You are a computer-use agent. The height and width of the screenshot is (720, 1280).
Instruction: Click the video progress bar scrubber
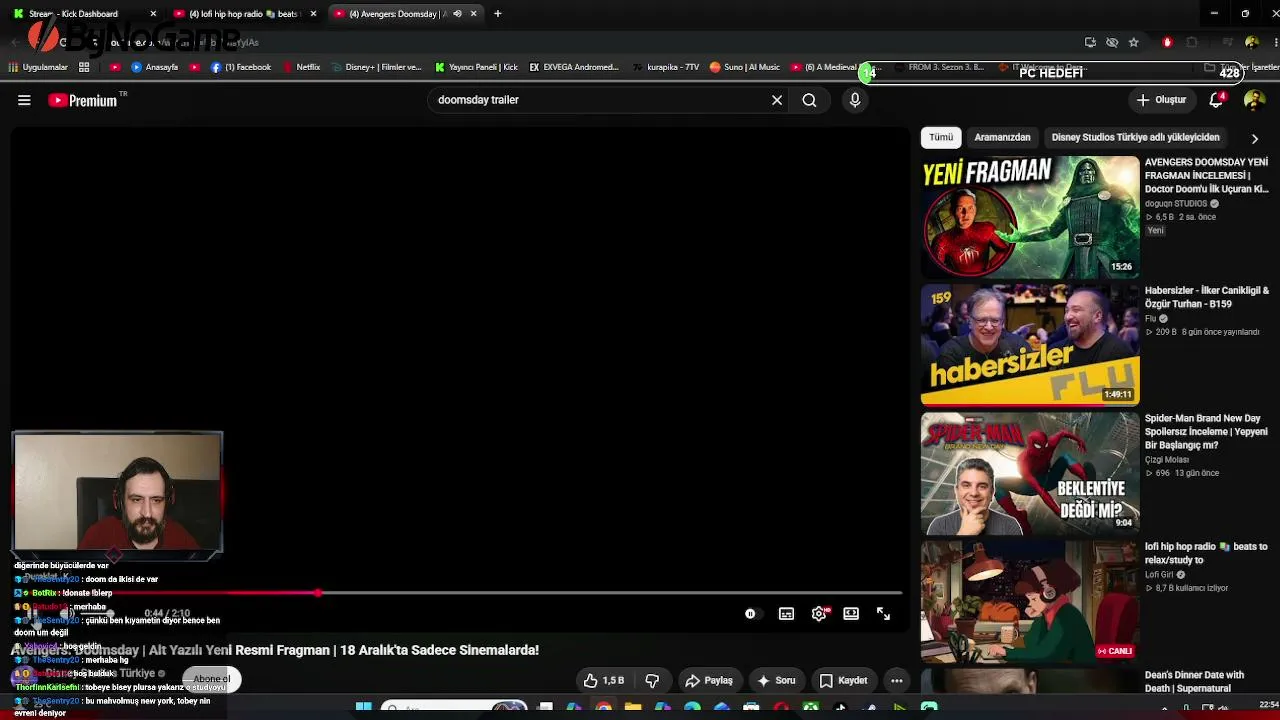tap(318, 593)
